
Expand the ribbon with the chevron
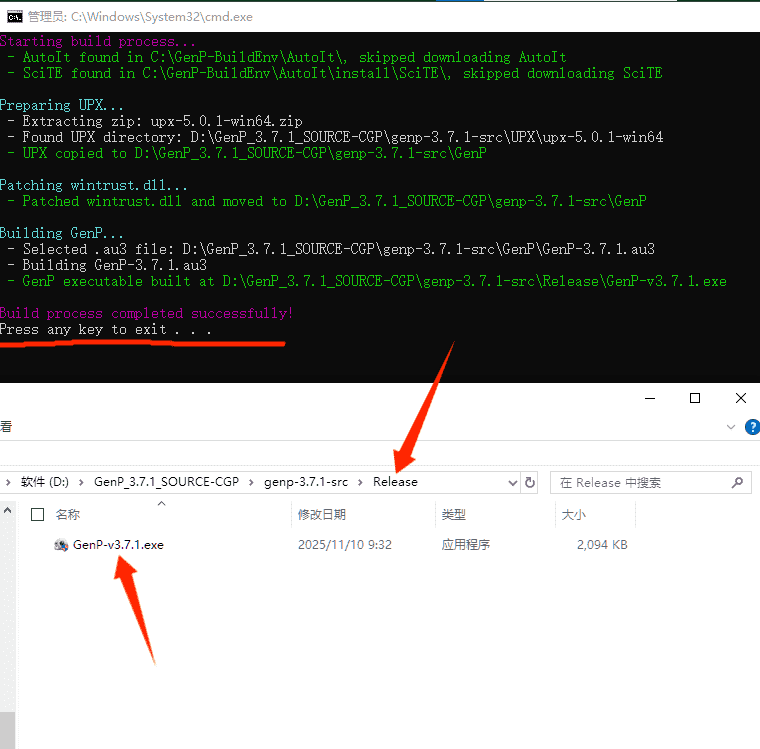[730, 427]
